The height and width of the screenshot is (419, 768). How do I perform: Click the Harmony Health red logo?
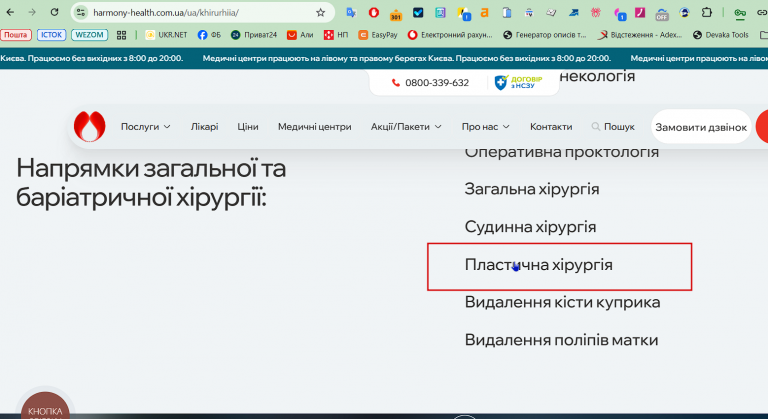[90, 126]
